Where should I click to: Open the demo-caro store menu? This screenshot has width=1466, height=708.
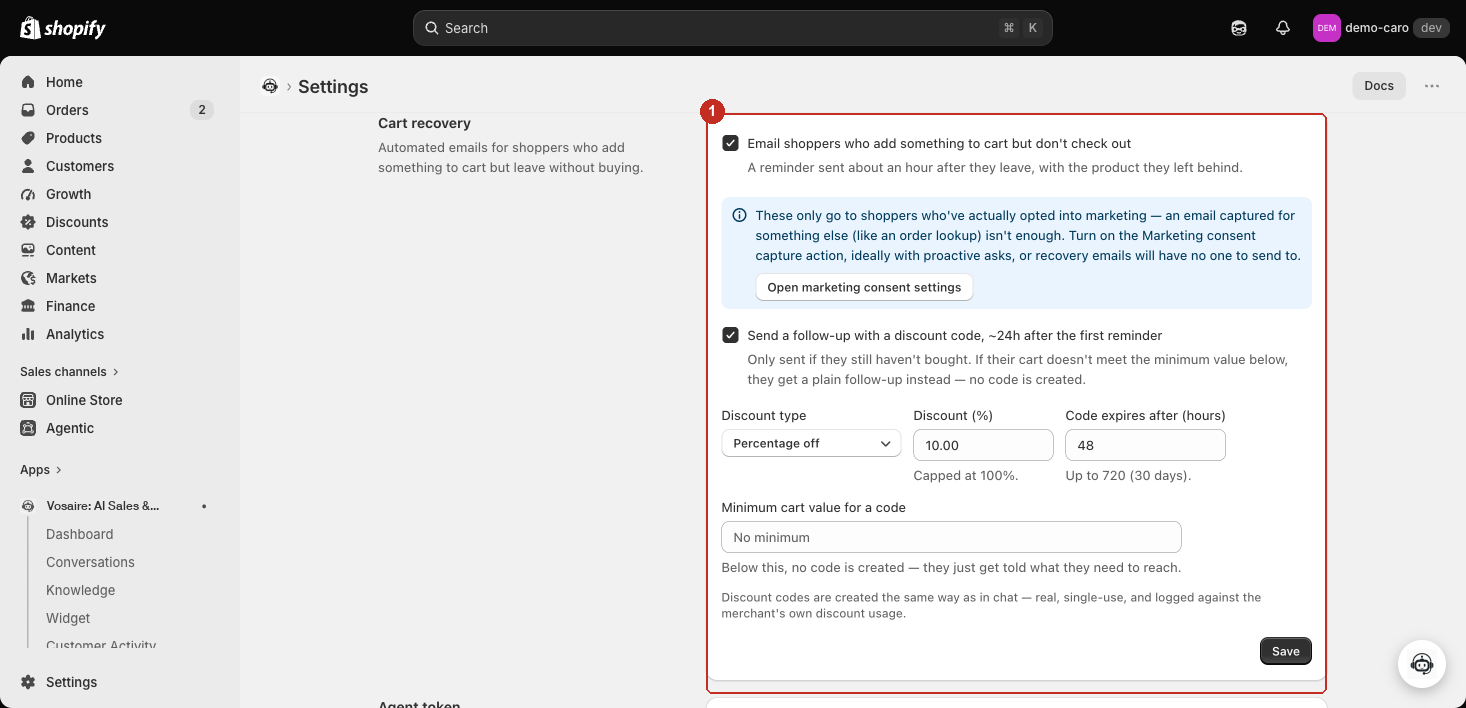click(x=1381, y=28)
